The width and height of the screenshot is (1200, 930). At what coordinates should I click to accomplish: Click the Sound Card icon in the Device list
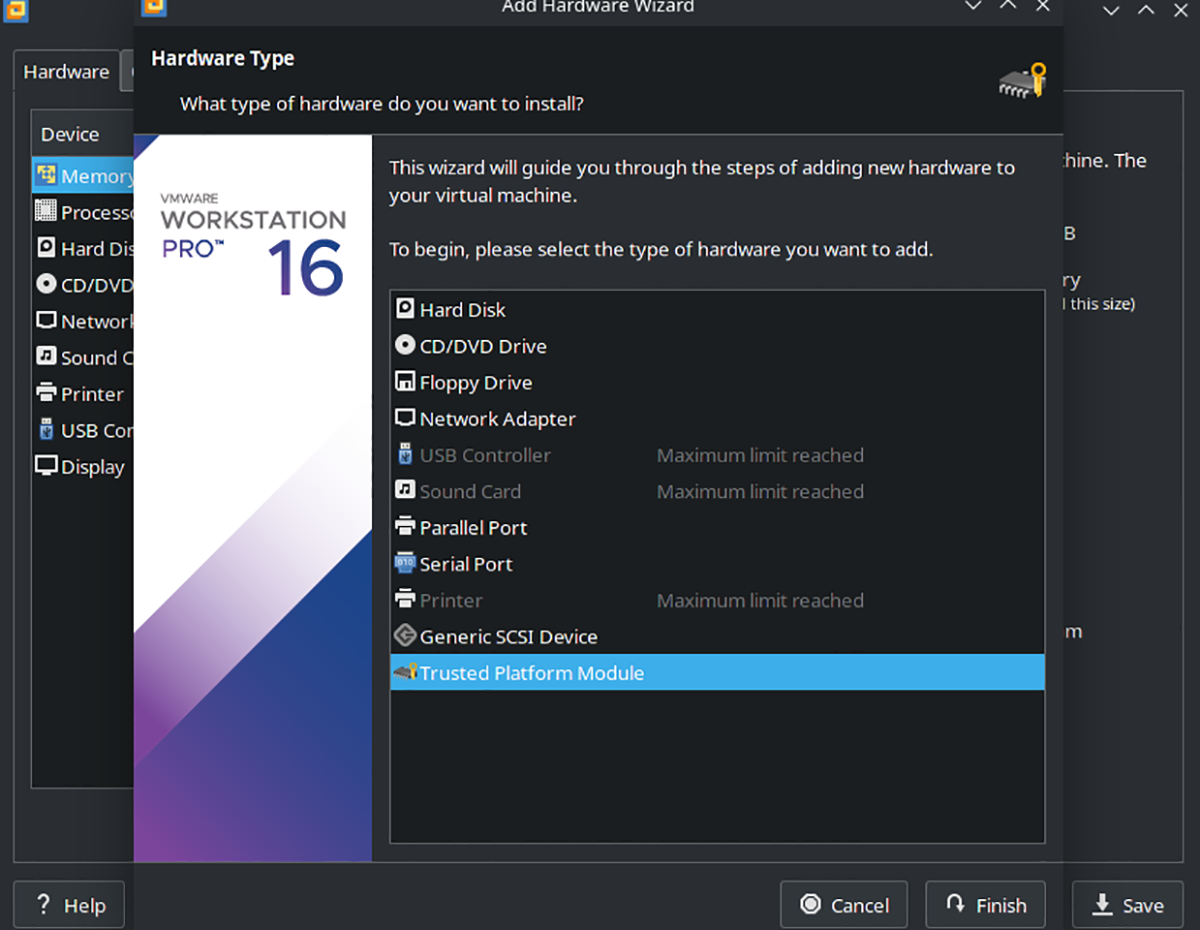click(46, 356)
